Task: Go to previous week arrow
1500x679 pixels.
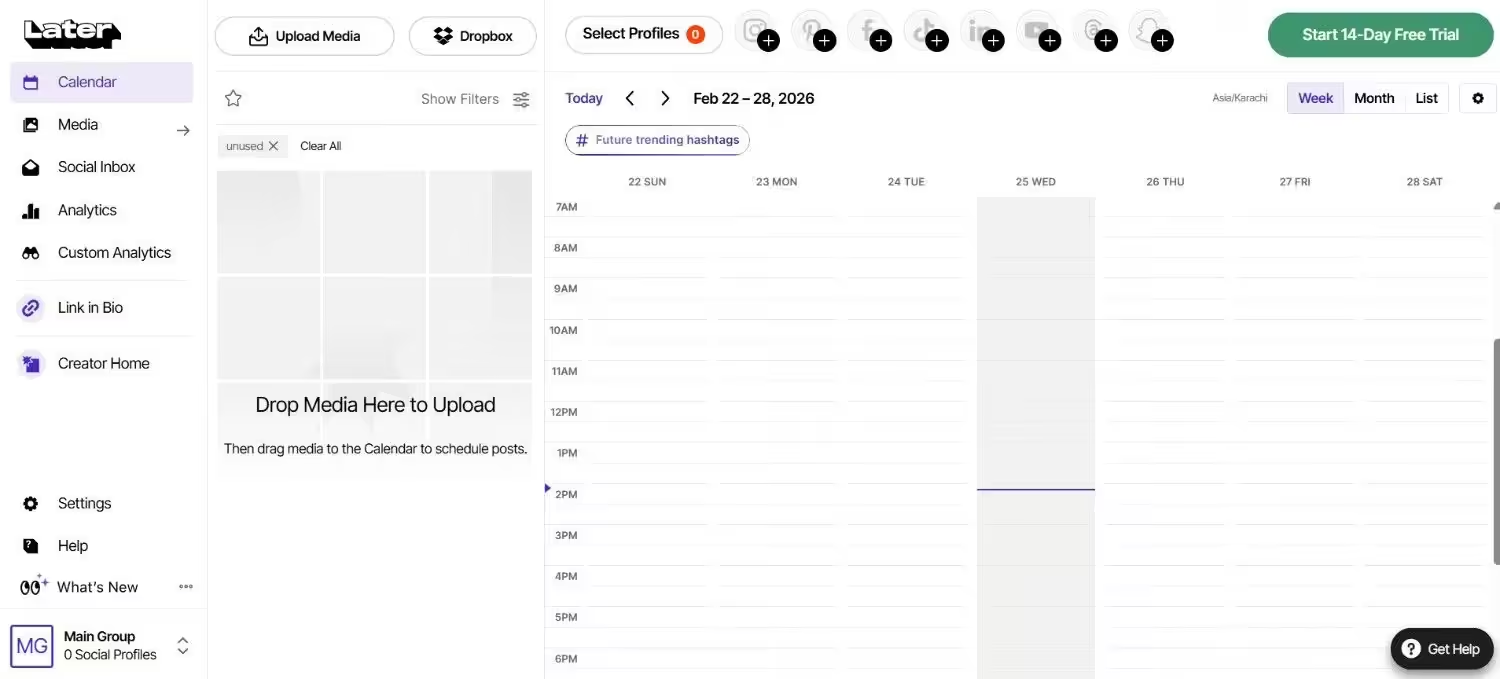Action: click(629, 98)
